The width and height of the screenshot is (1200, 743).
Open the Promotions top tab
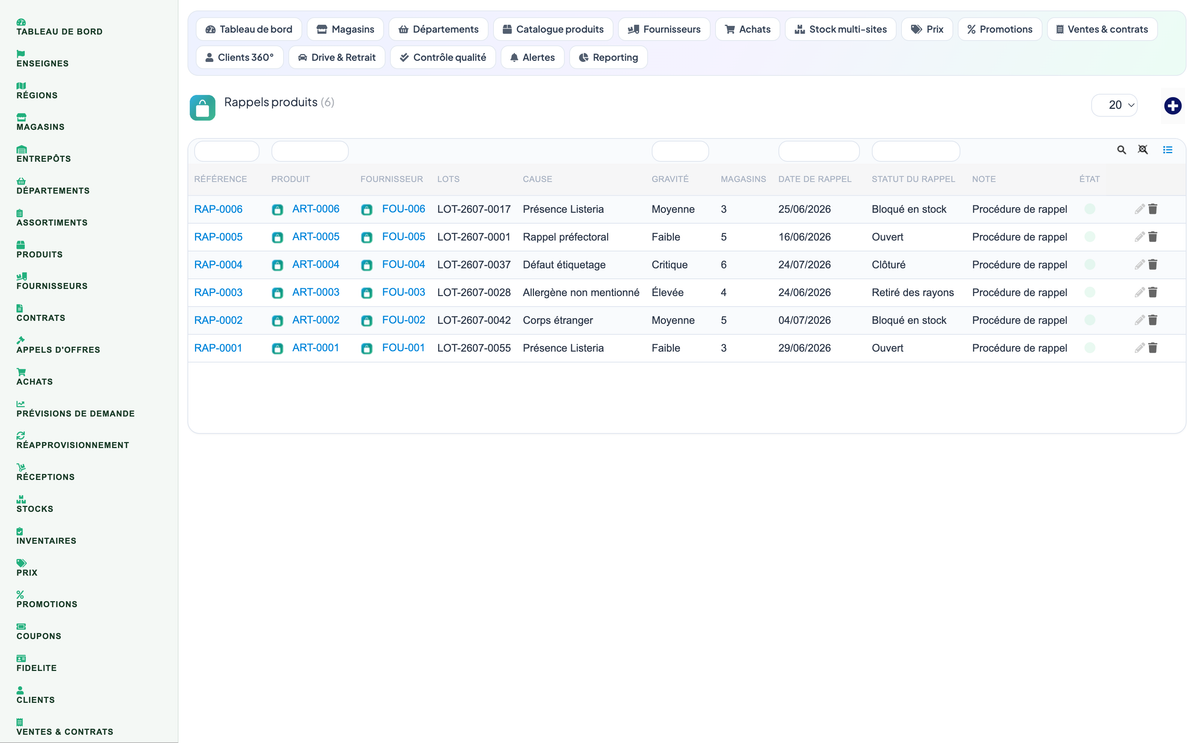click(x=1000, y=29)
